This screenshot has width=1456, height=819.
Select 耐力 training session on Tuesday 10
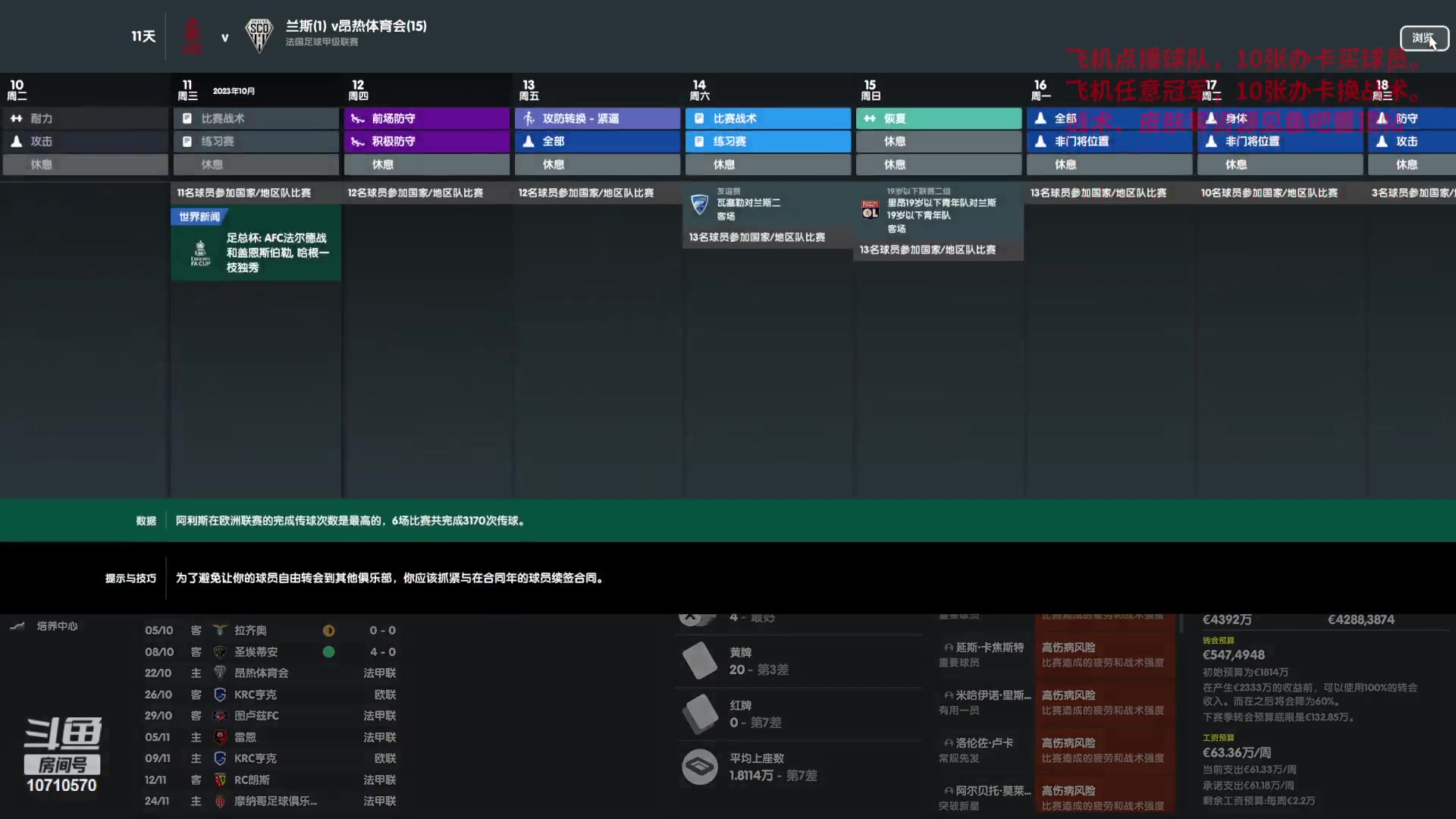coord(85,118)
